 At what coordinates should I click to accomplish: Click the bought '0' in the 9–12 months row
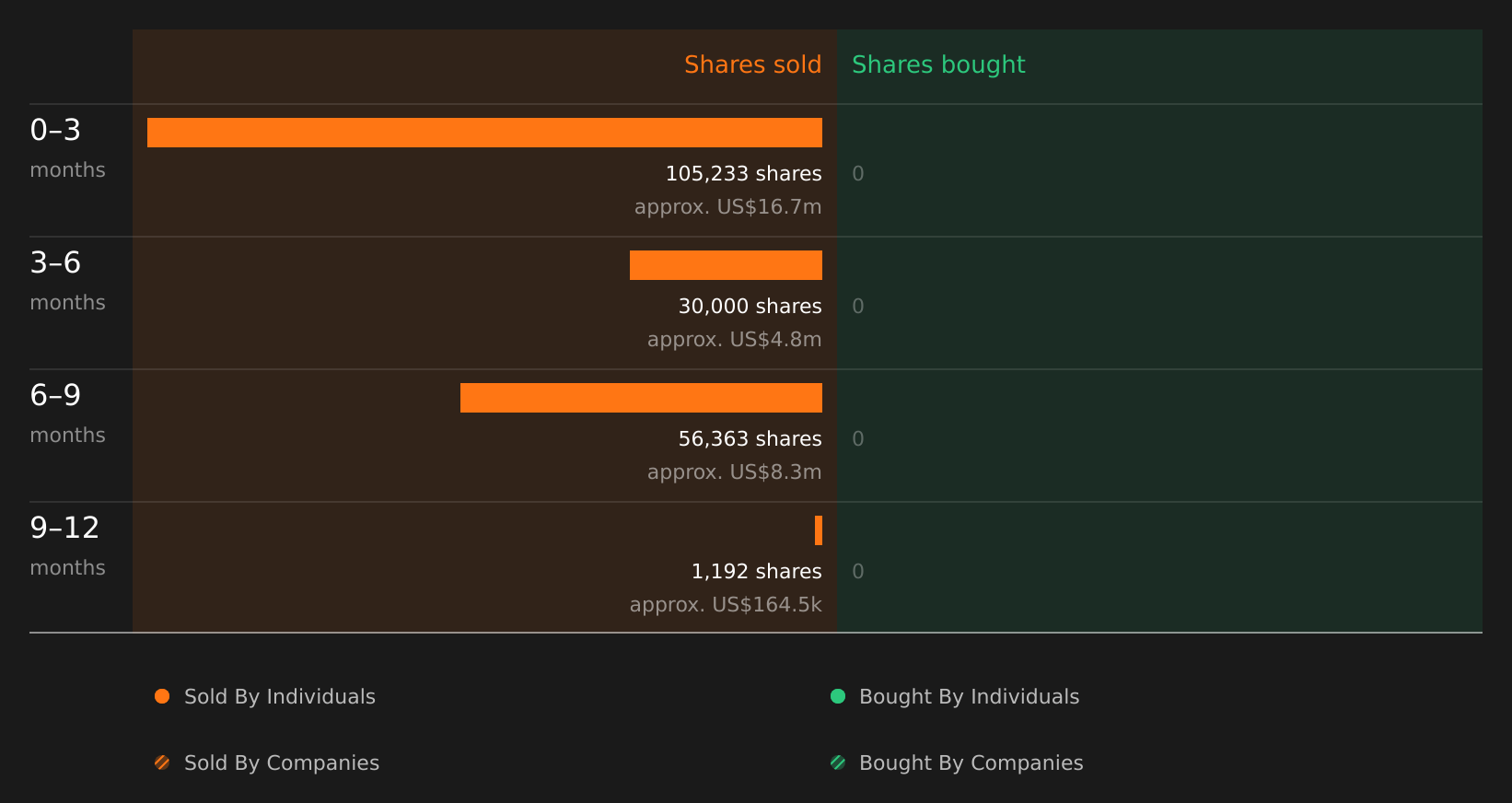pos(858,572)
